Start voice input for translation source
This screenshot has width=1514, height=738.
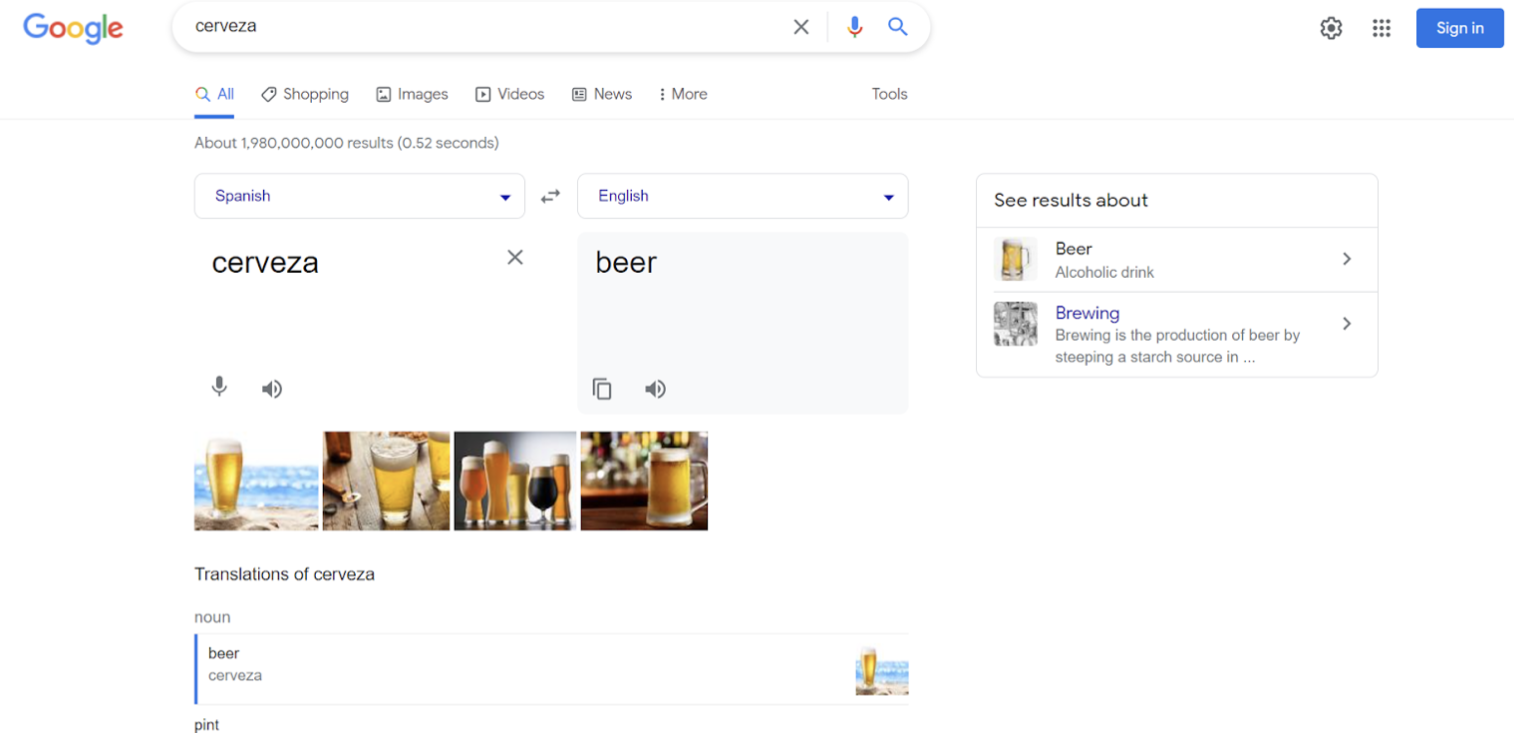pos(219,387)
